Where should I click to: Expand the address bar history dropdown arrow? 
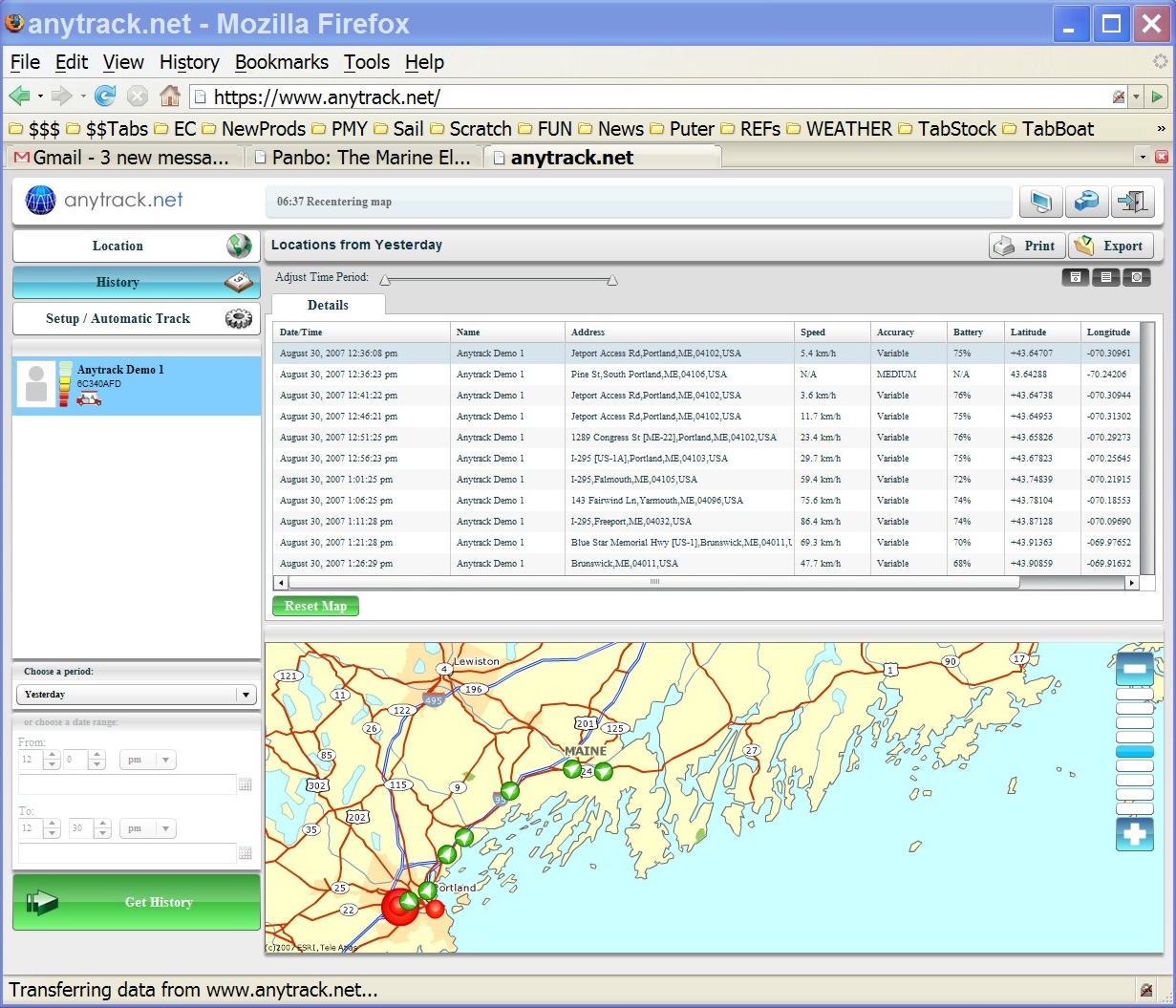click(1136, 97)
